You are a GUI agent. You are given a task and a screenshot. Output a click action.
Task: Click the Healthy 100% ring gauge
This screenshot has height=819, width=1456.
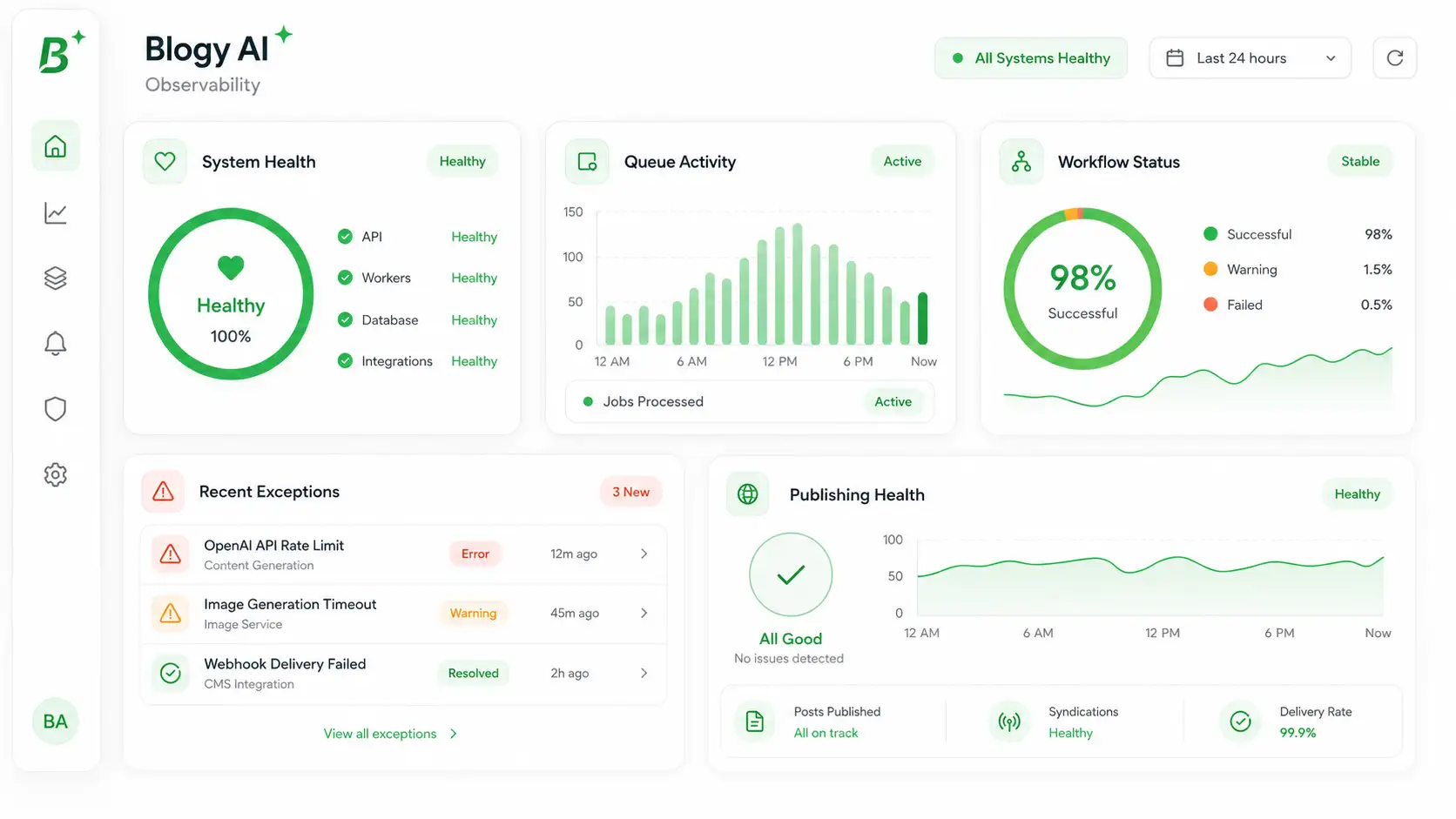(231, 294)
